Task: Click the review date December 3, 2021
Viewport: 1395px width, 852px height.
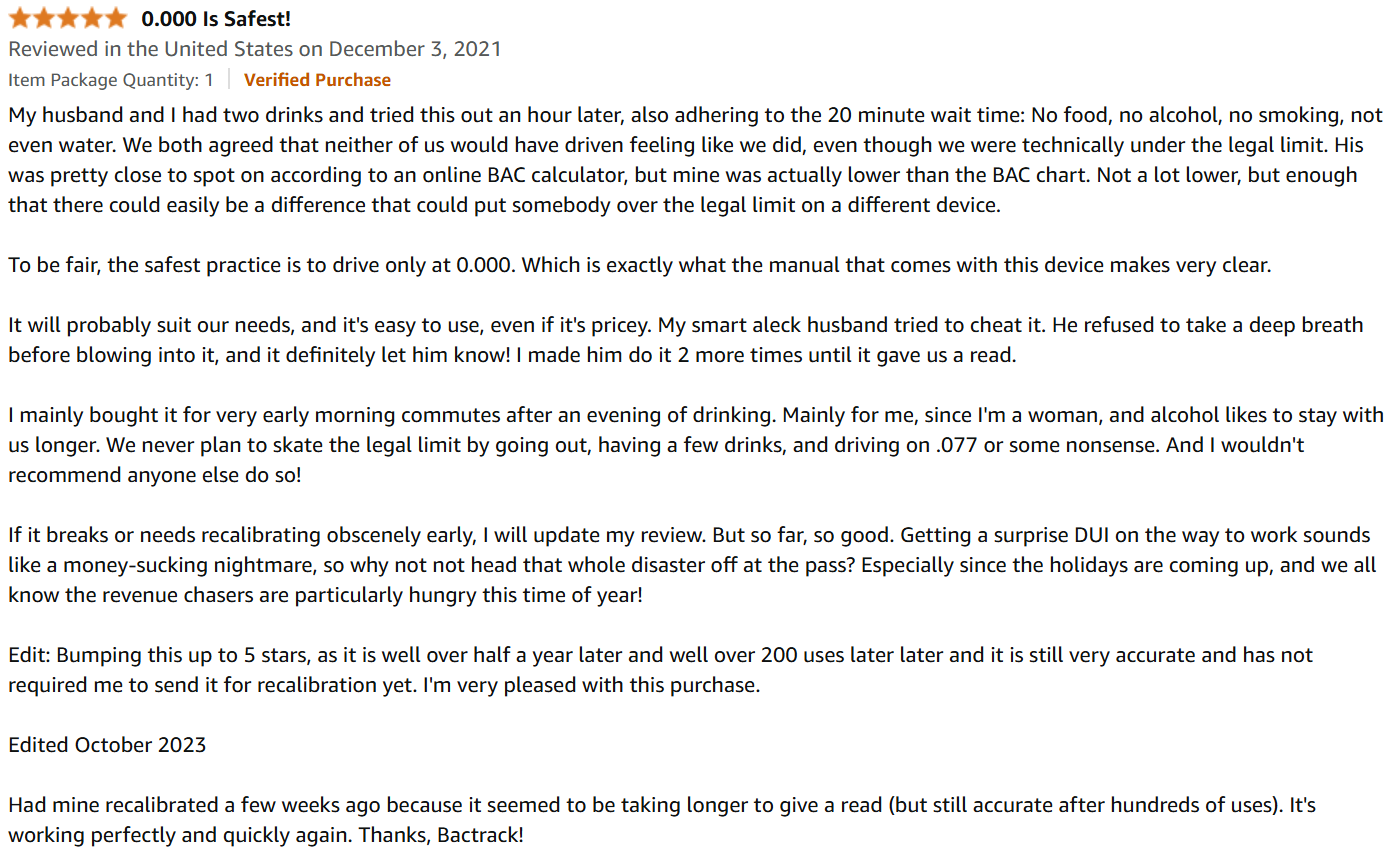Action: pos(415,49)
